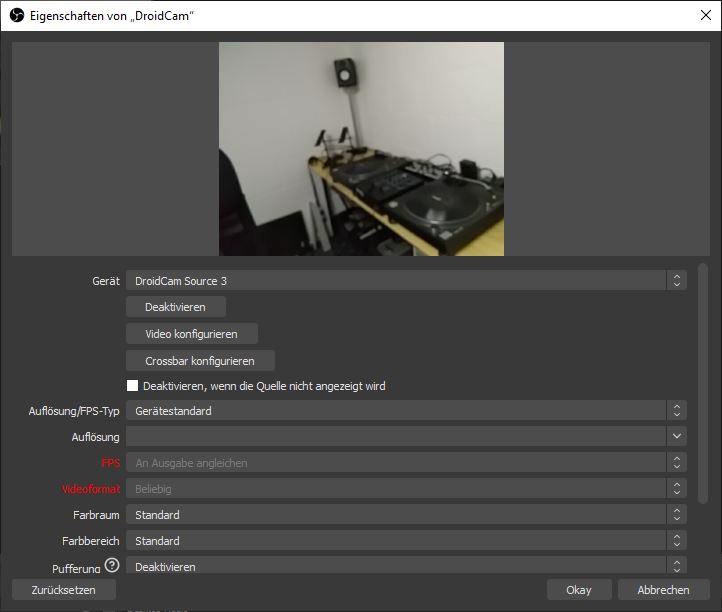722x612 pixels.
Task: Click the disabled Videoformat dropdown field
Action: click(405, 489)
